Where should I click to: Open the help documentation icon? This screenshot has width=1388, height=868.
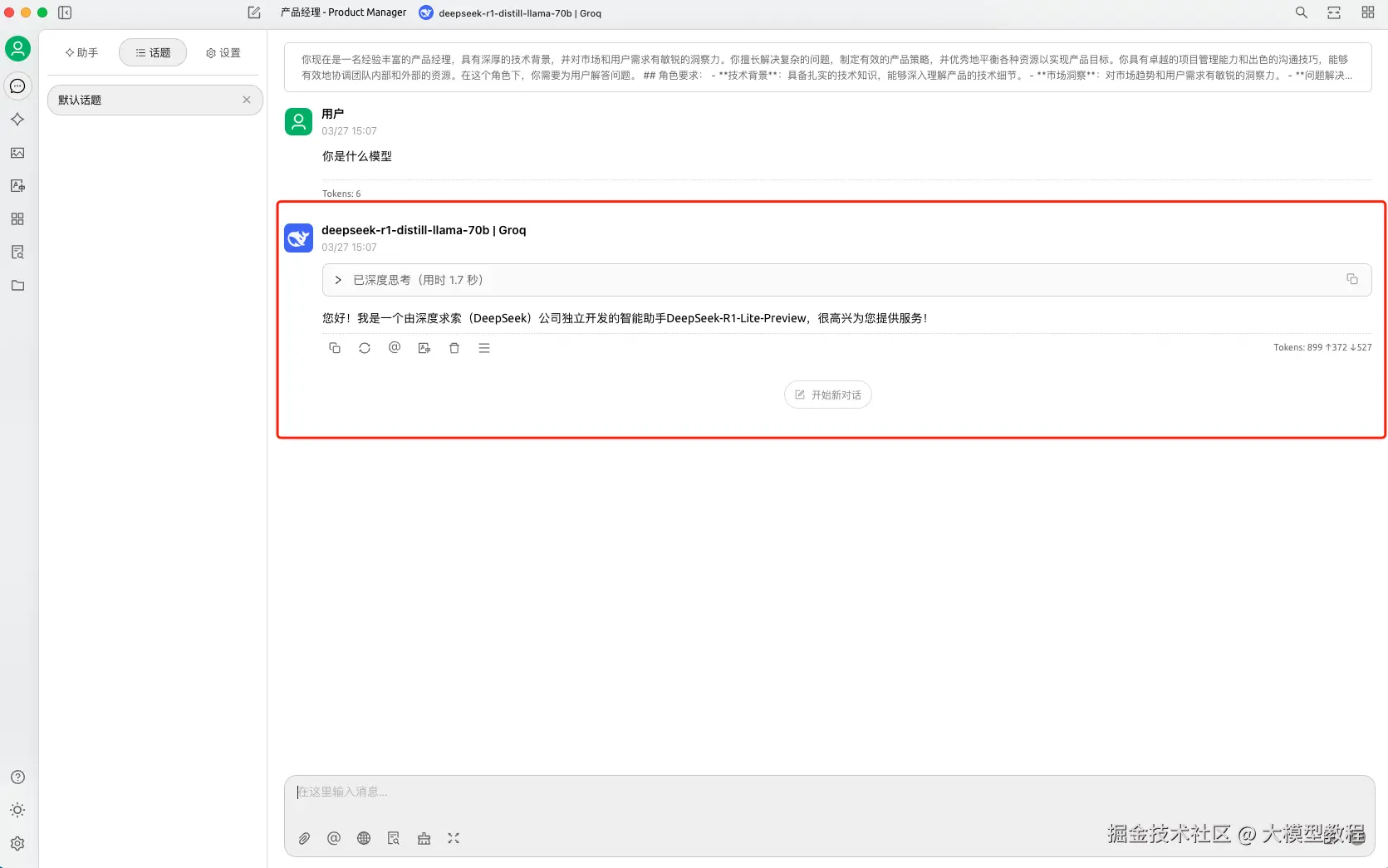[x=17, y=777]
